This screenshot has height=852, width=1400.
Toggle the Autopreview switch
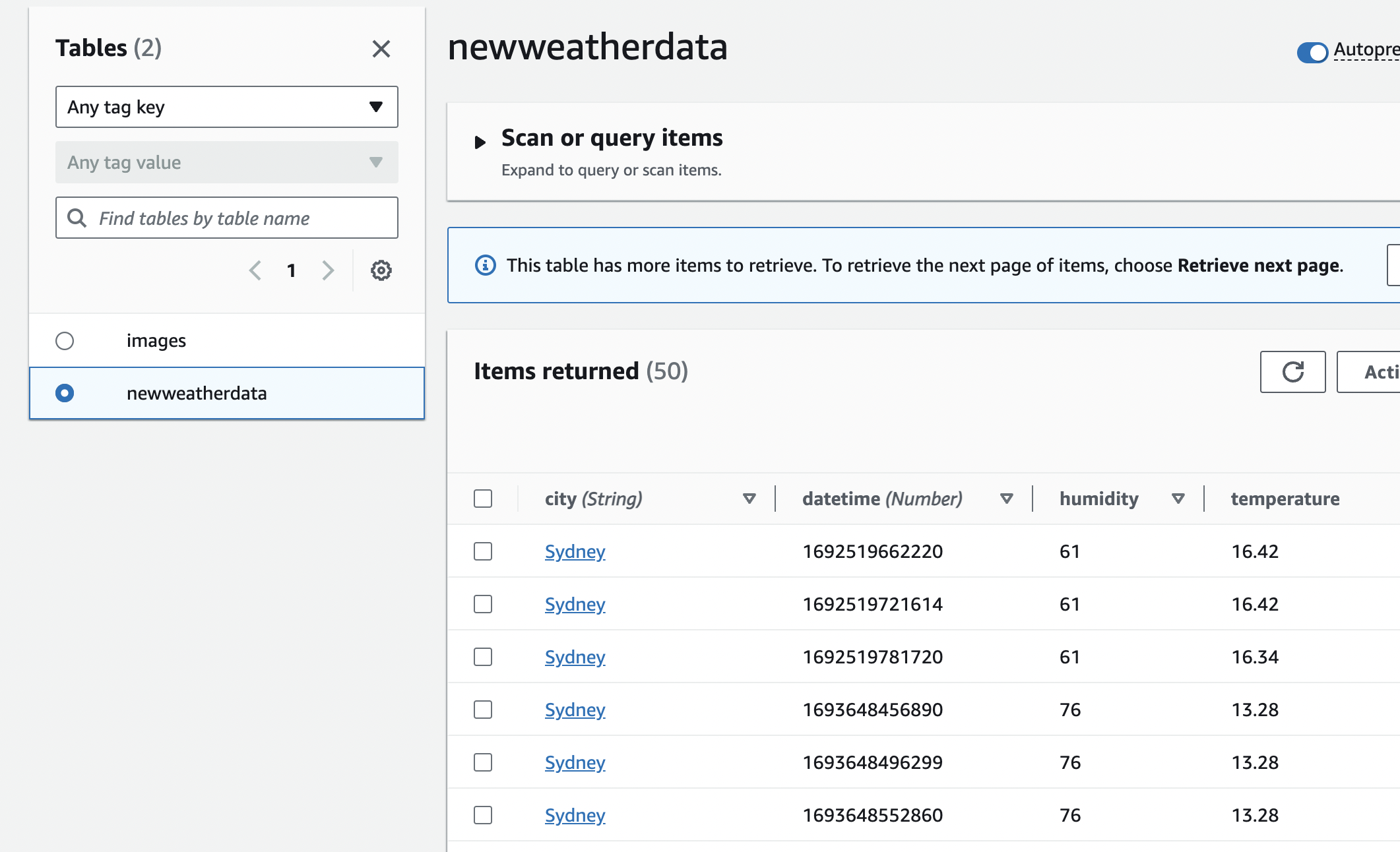(1312, 52)
